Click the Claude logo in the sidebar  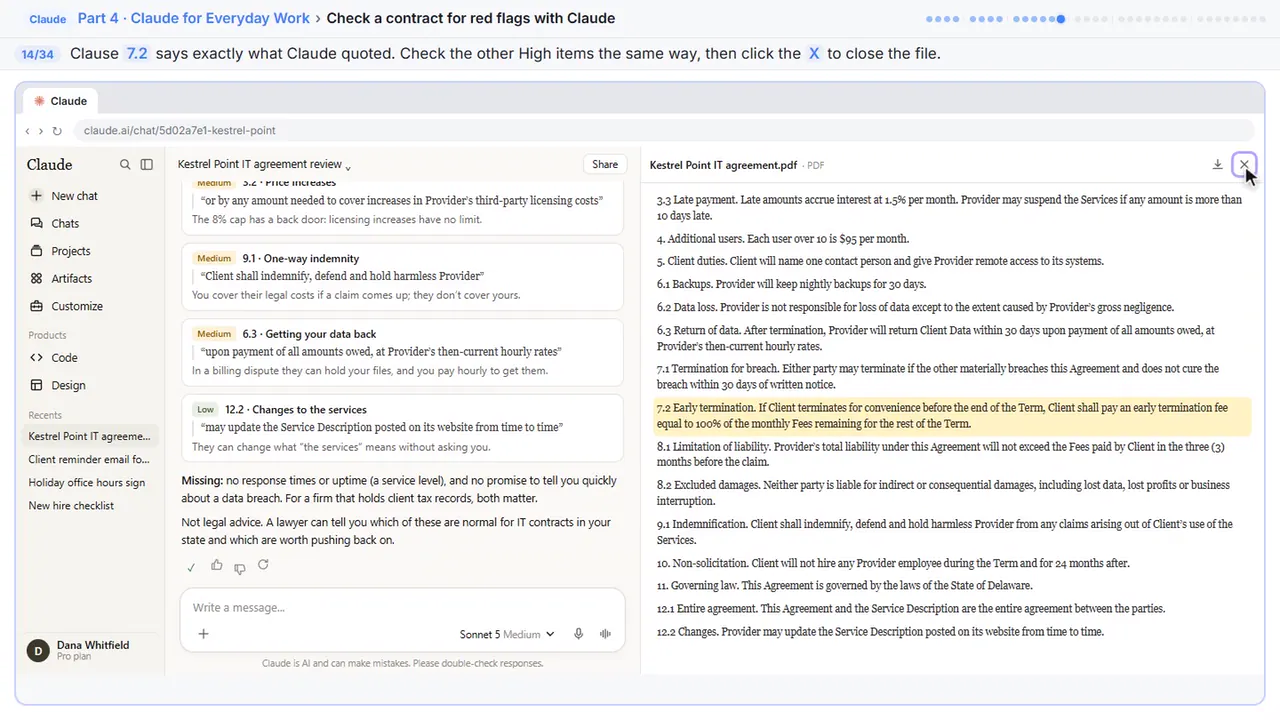[x=50, y=165]
